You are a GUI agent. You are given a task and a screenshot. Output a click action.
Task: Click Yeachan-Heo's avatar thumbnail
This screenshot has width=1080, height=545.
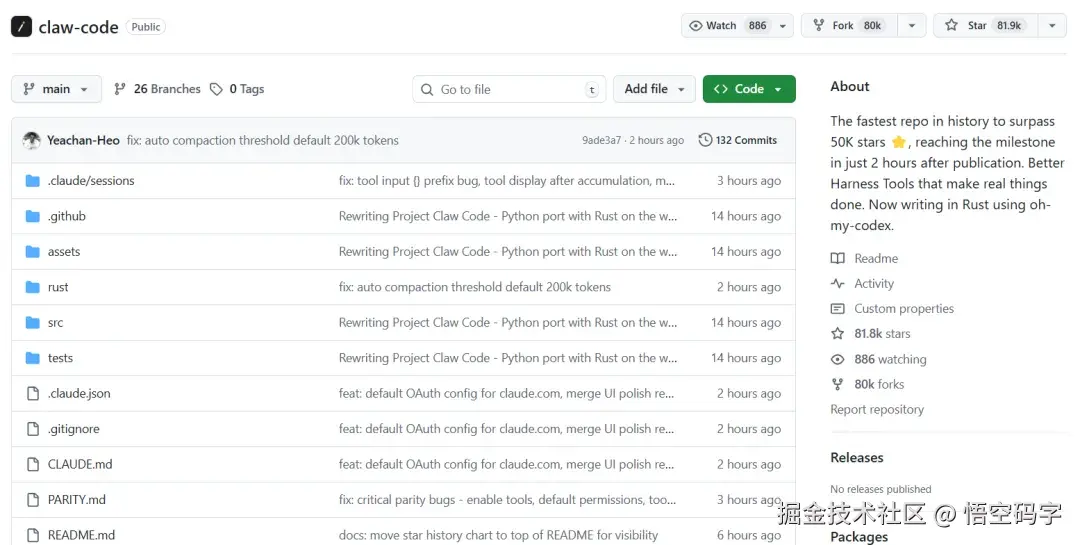click(x=32, y=140)
